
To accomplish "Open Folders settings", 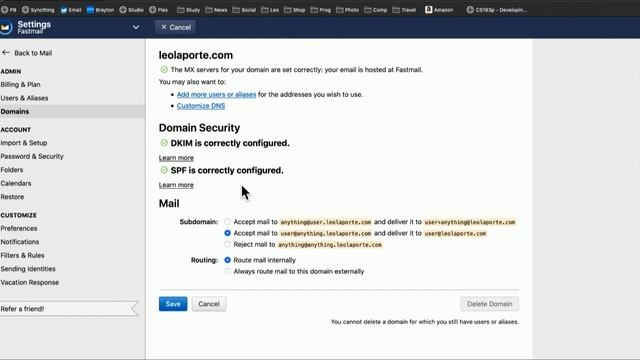I will 12,170.
